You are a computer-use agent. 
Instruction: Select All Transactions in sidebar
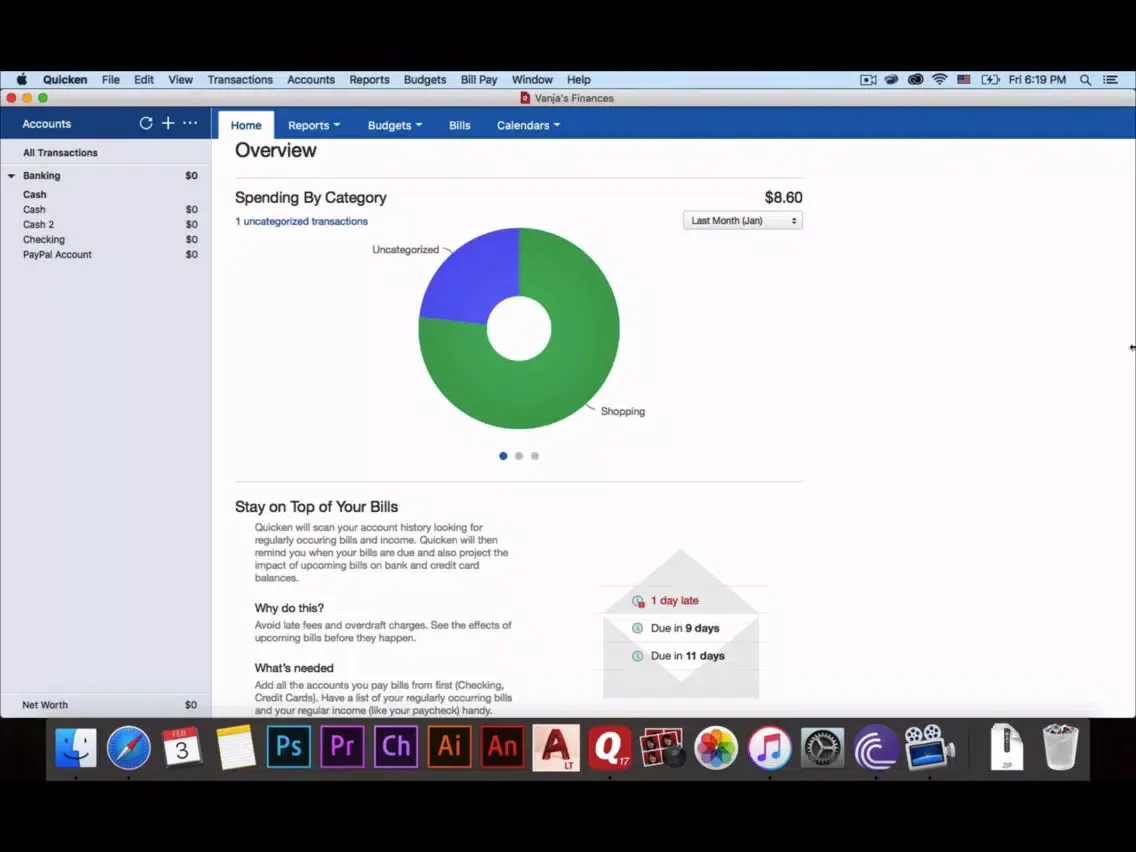(60, 153)
